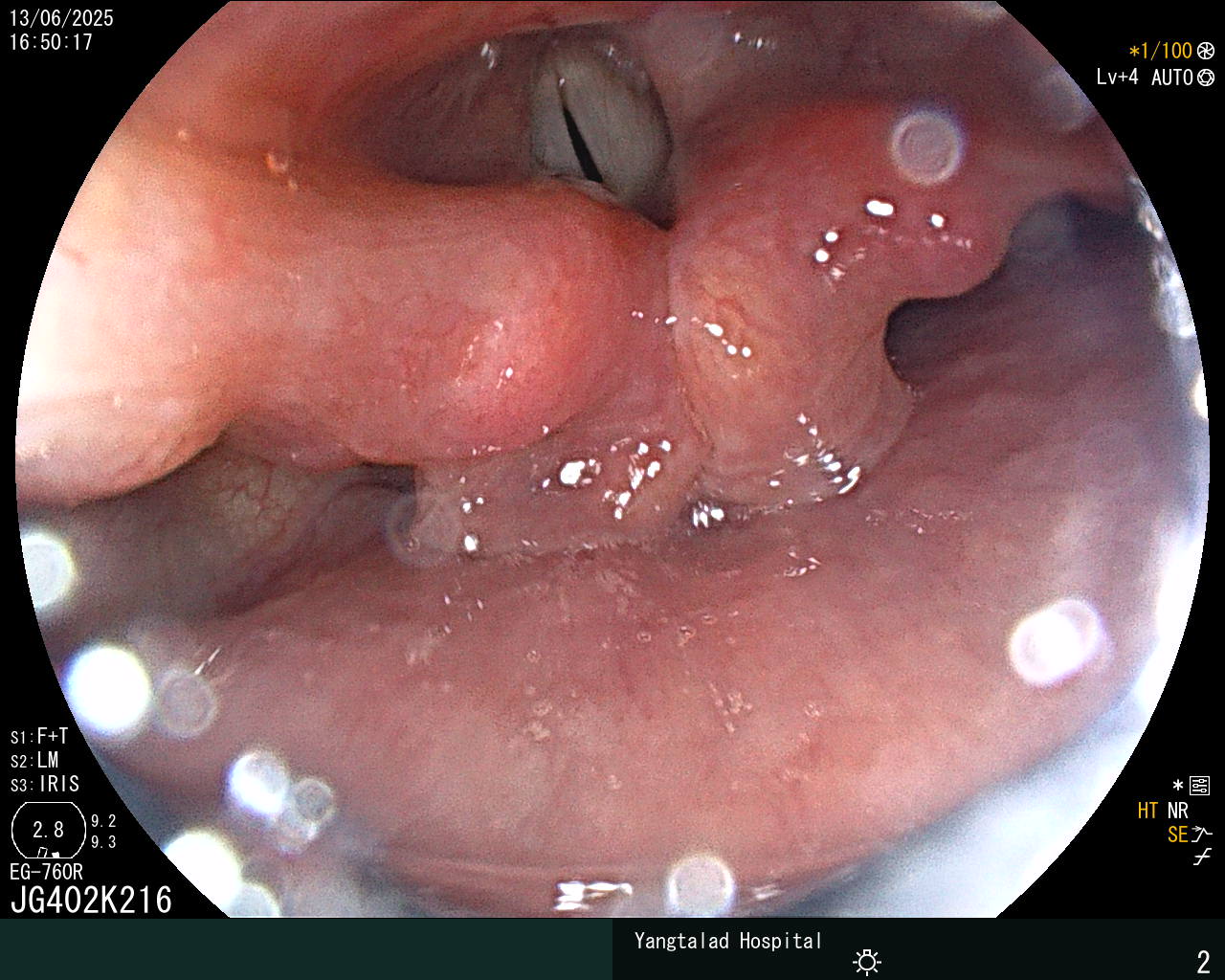Click the EG-760R scope model label
Screen dimensions: 1225x980
click(46, 872)
